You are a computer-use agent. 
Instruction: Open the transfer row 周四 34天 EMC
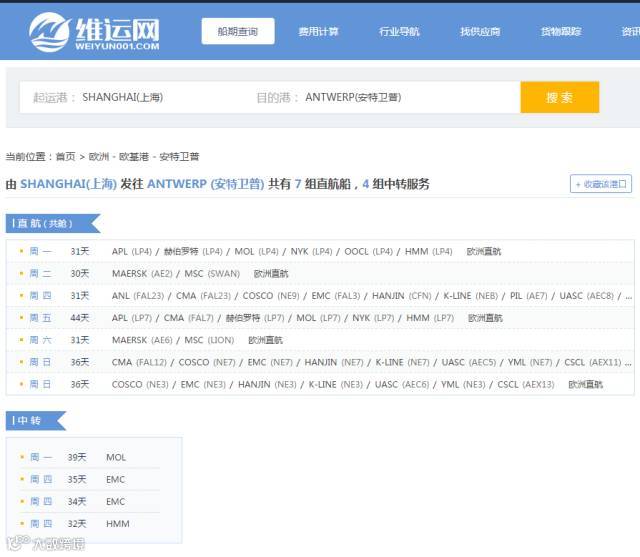coord(90,501)
